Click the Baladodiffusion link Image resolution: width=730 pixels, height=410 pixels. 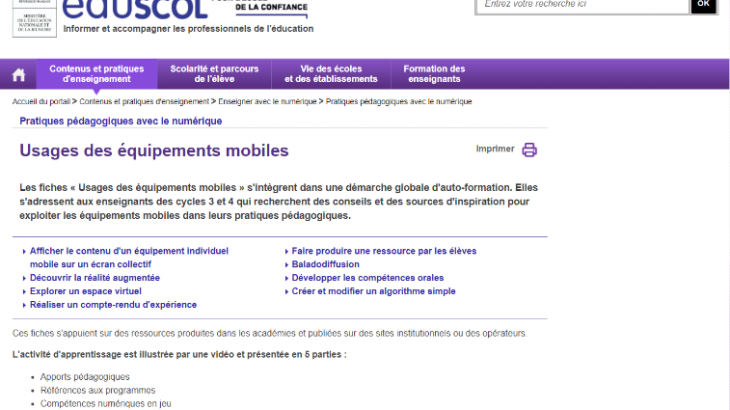pyautogui.click(x=325, y=264)
